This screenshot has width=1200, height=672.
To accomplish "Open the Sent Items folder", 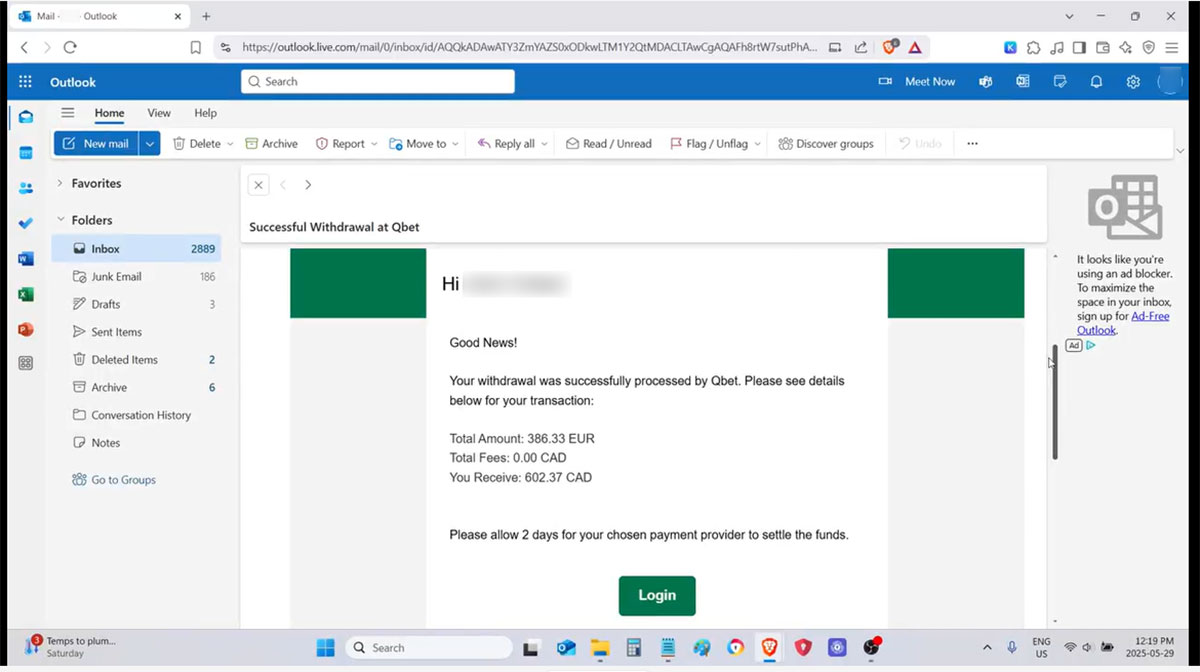I will [x=136, y=332].
